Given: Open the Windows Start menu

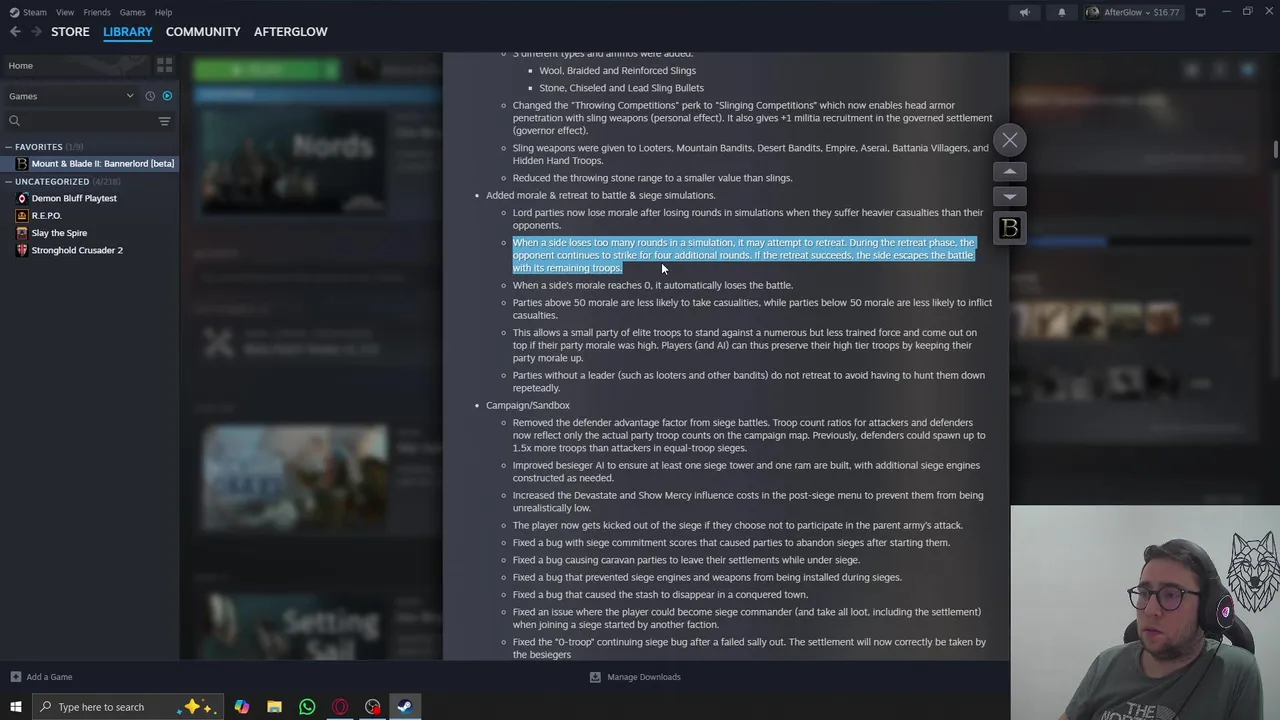Looking at the screenshot, I should coord(15,707).
